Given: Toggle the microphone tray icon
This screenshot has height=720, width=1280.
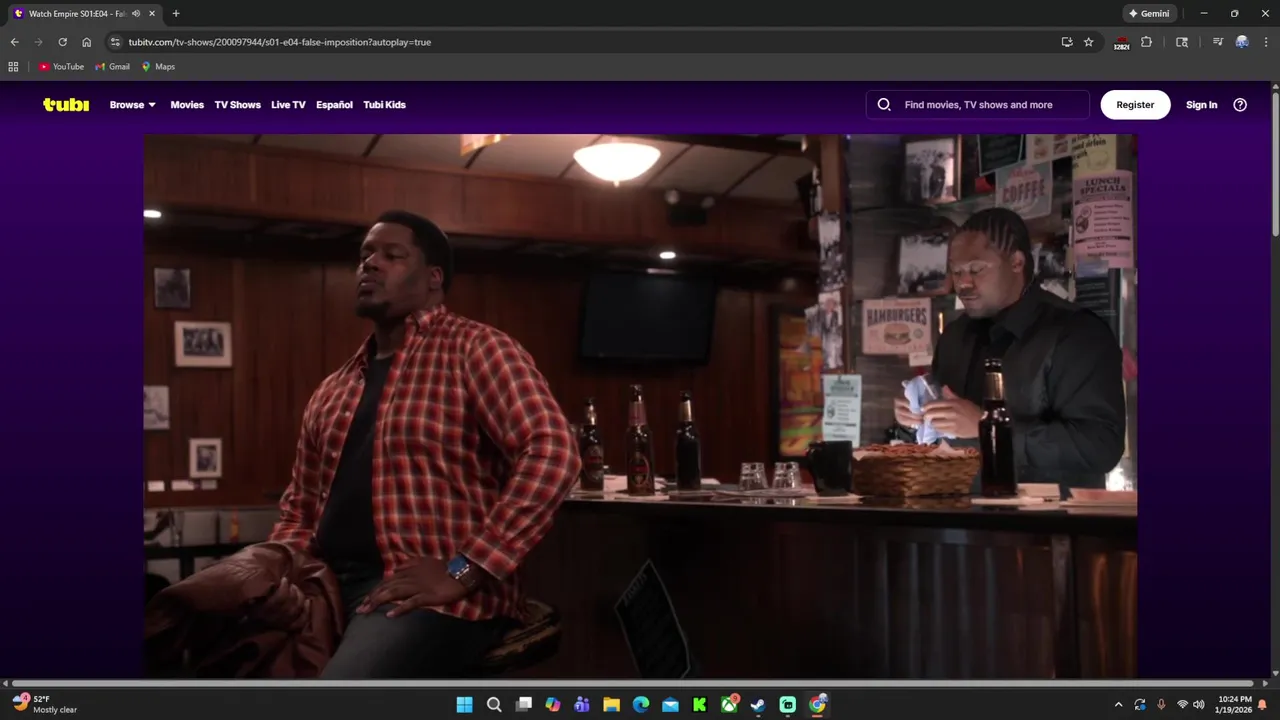Looking at the screenshot, I should [x=1161, y=705].
